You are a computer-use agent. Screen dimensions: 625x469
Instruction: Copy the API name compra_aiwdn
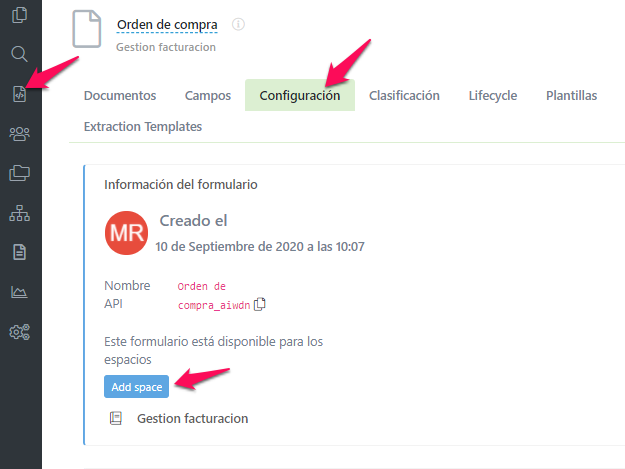pyautogui.click(x=260, y=304)
